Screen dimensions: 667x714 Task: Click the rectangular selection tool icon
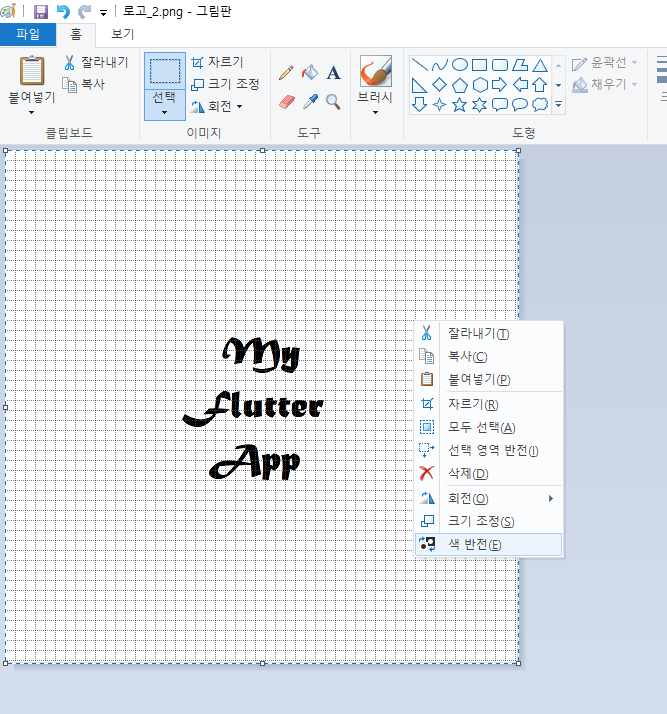[x=165, y=71]
